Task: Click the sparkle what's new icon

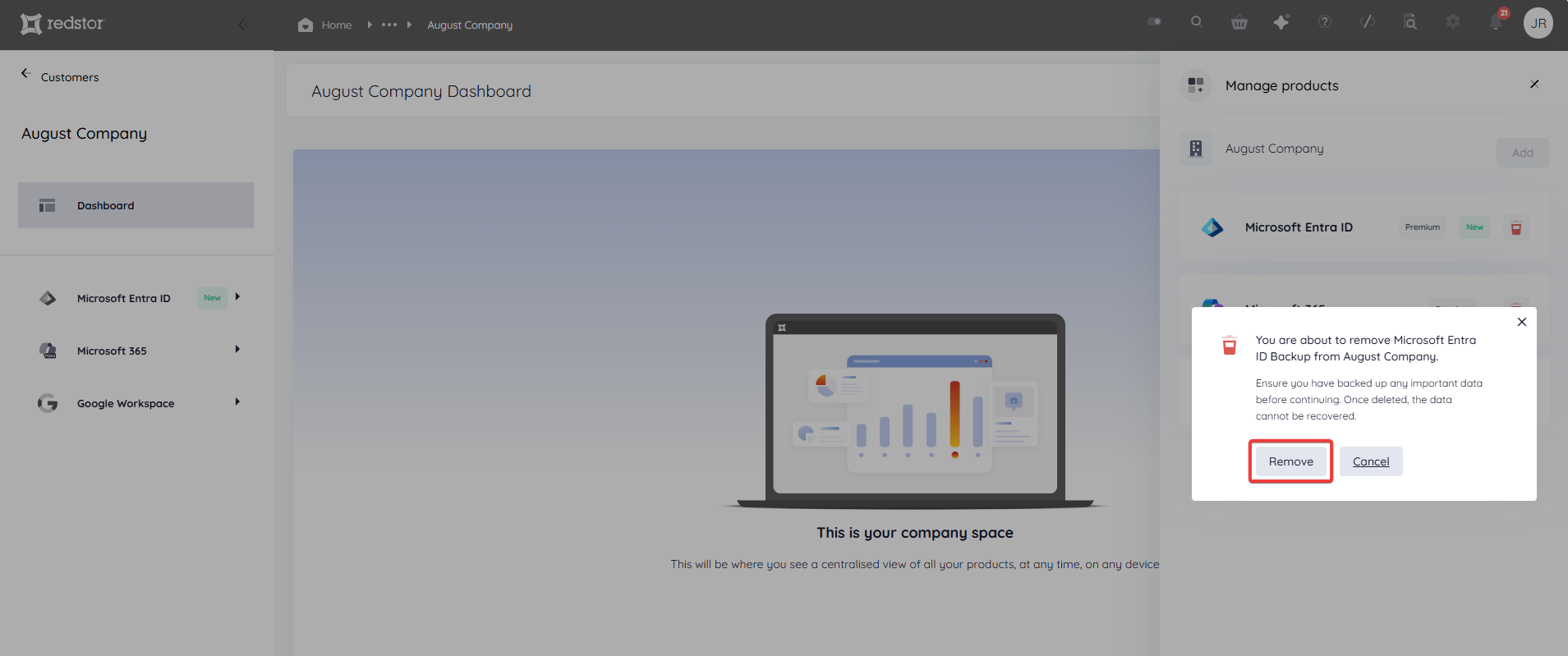Action: pyautogui.click(x=1281, y=22)
